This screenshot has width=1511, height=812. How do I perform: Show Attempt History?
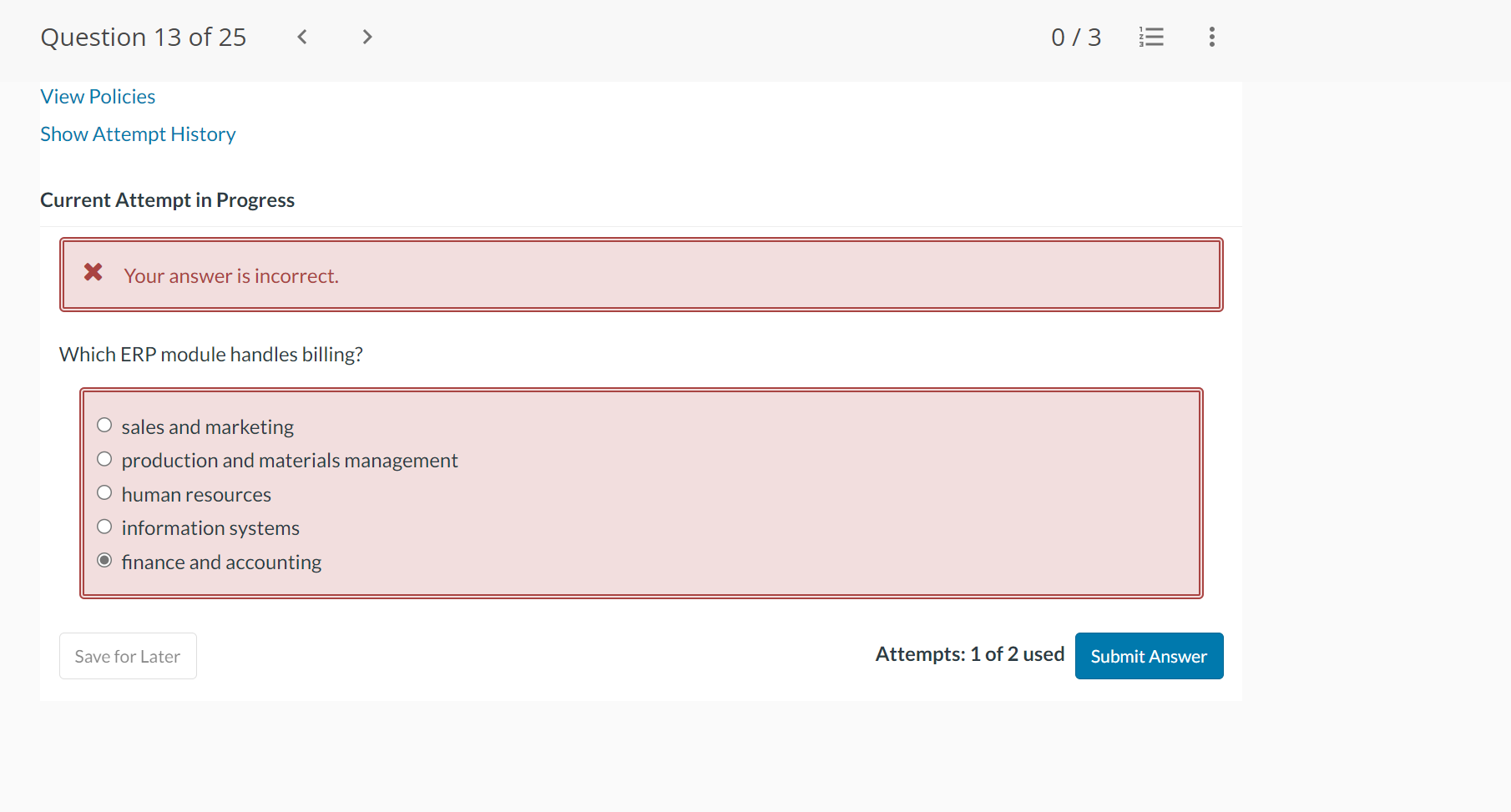(138, 134)
